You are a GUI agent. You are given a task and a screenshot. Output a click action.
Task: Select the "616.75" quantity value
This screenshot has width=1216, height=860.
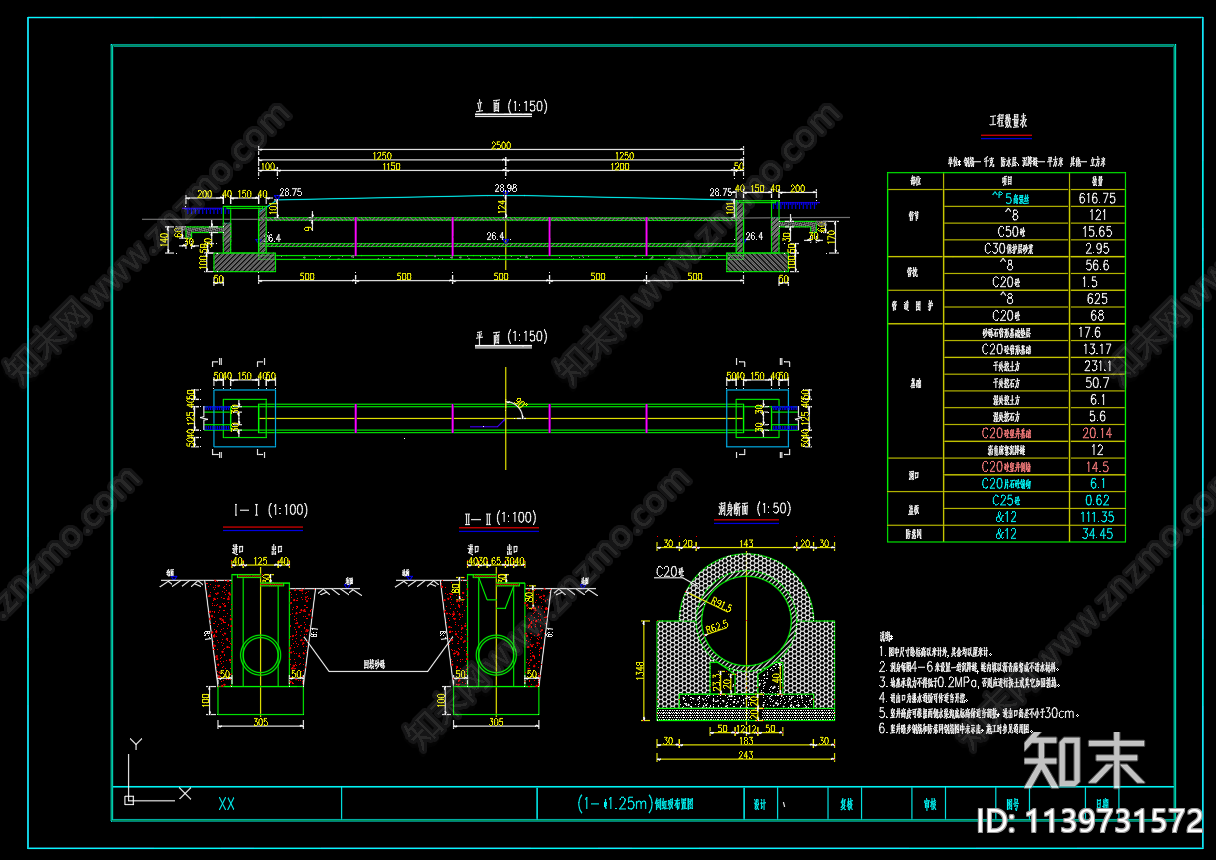click(x=1097, y=198)
